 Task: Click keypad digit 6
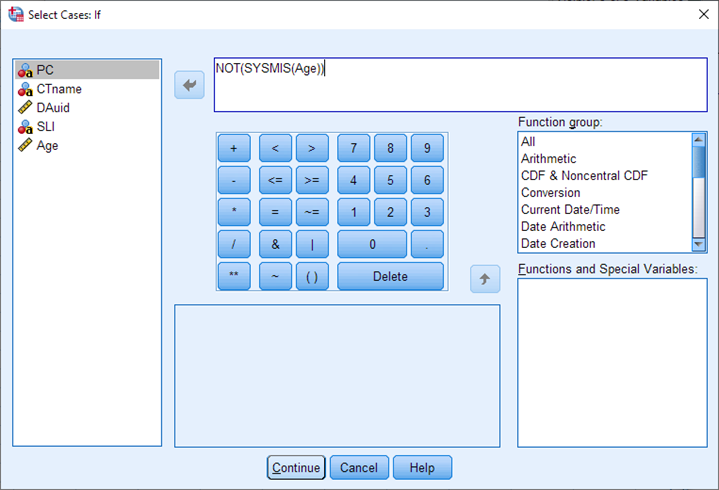pyautogui.click(x=427, y=180)
